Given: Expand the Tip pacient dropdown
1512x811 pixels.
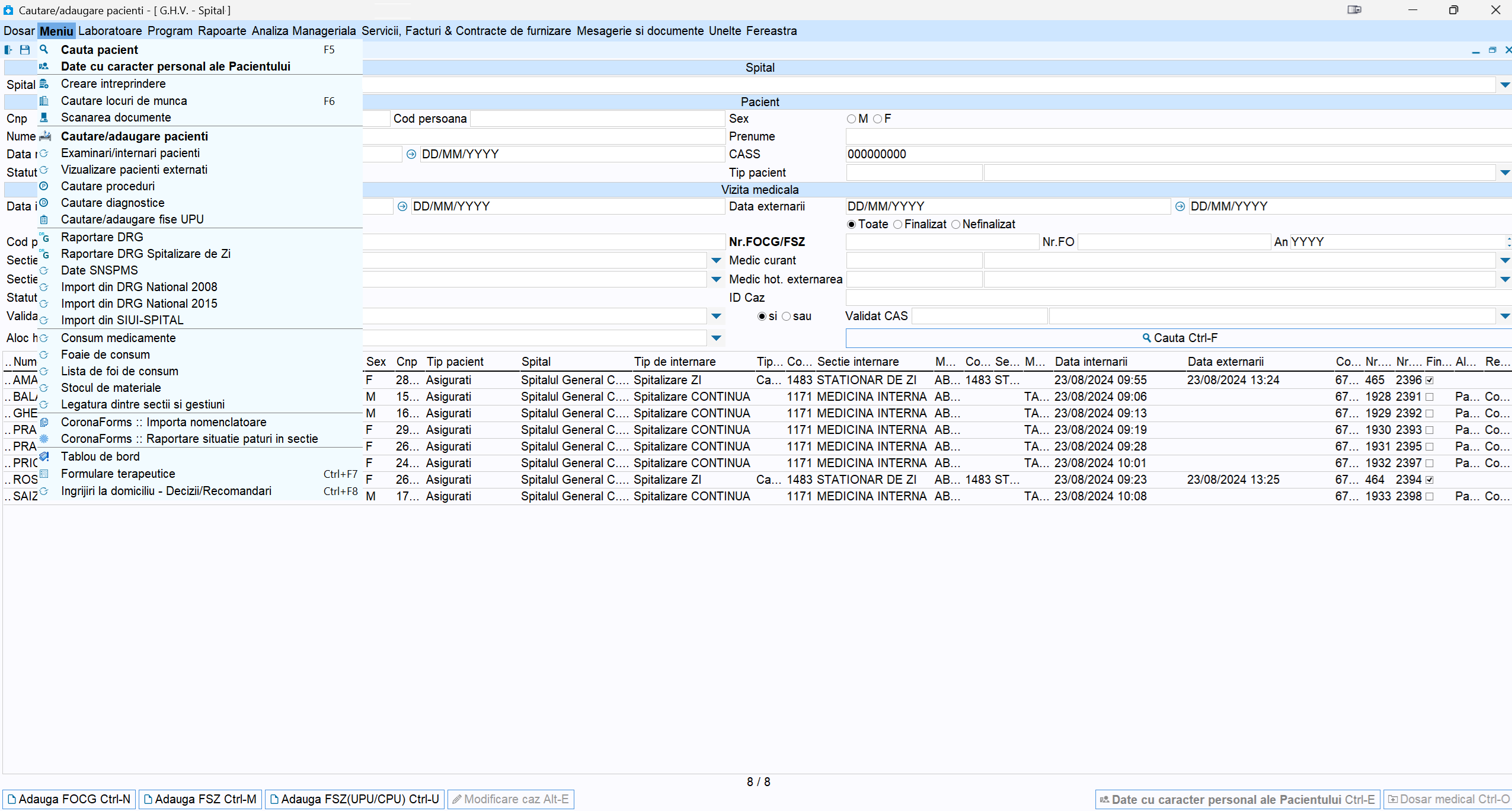Looking at the screenshot, I should tap(1505, 173).
